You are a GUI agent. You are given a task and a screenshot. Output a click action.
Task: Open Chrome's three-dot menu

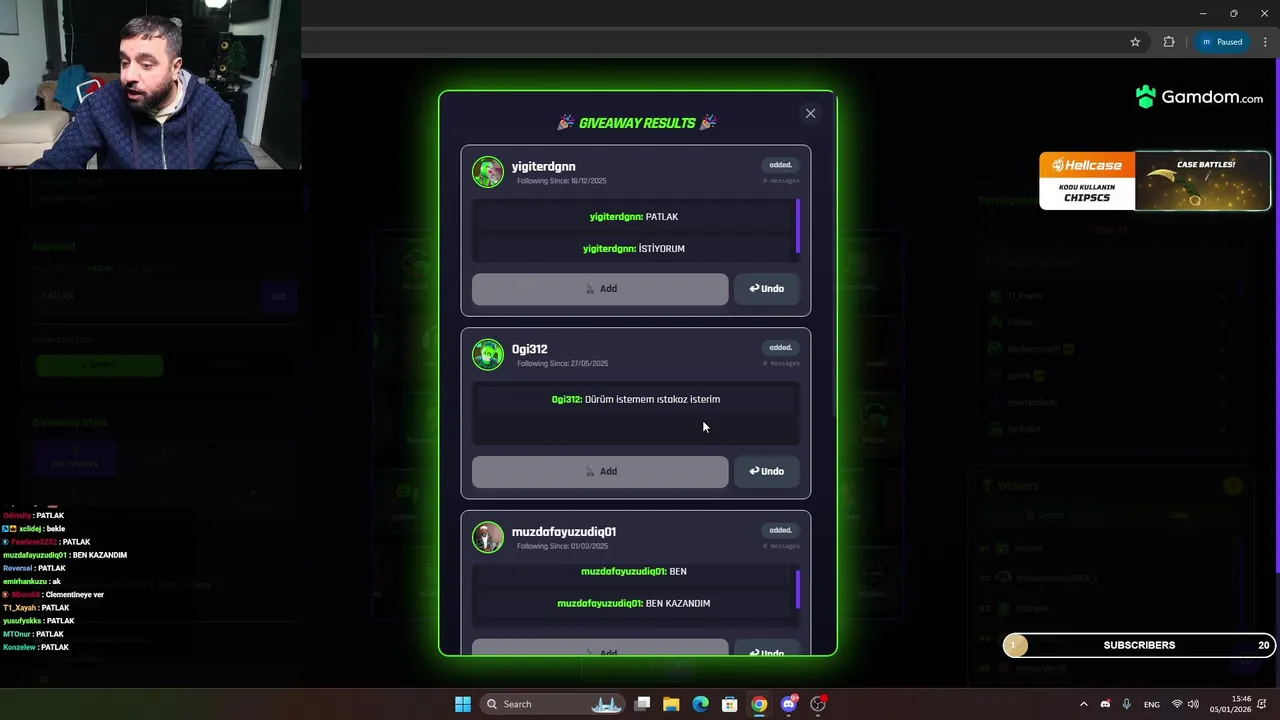(x=1265, y=42)
